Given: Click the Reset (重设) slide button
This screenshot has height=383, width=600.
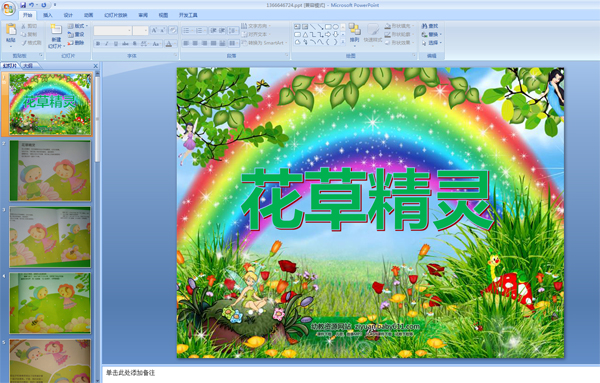Looking at the screenshot, I should tap(76, 34).
